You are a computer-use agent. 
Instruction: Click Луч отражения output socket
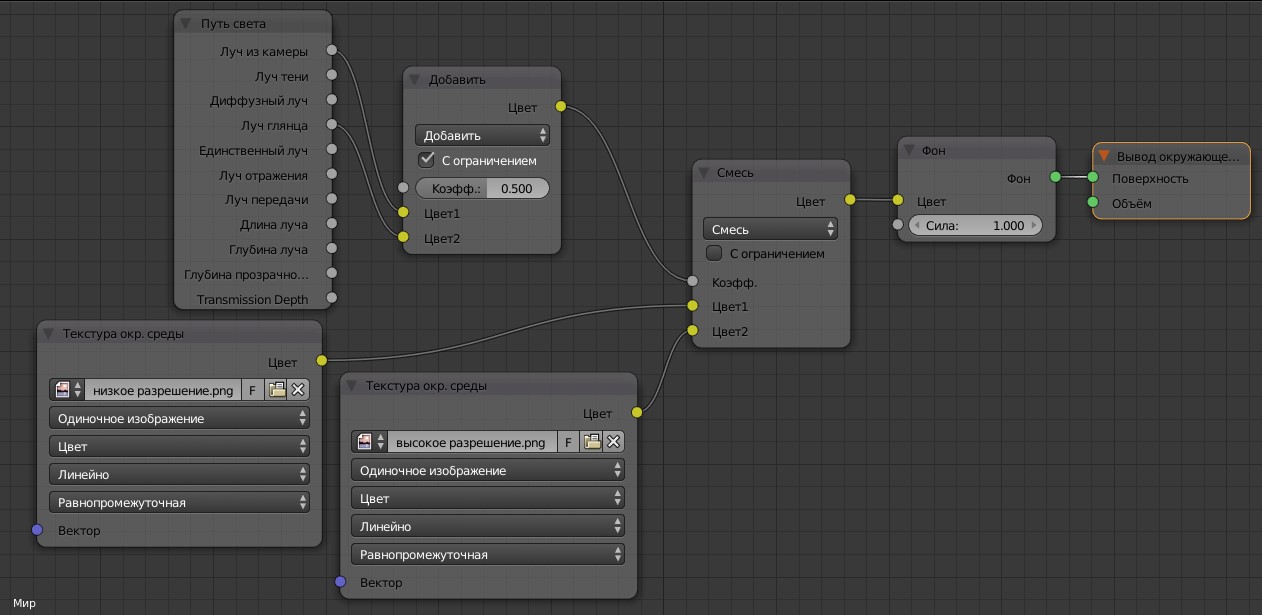coord(331,175)
